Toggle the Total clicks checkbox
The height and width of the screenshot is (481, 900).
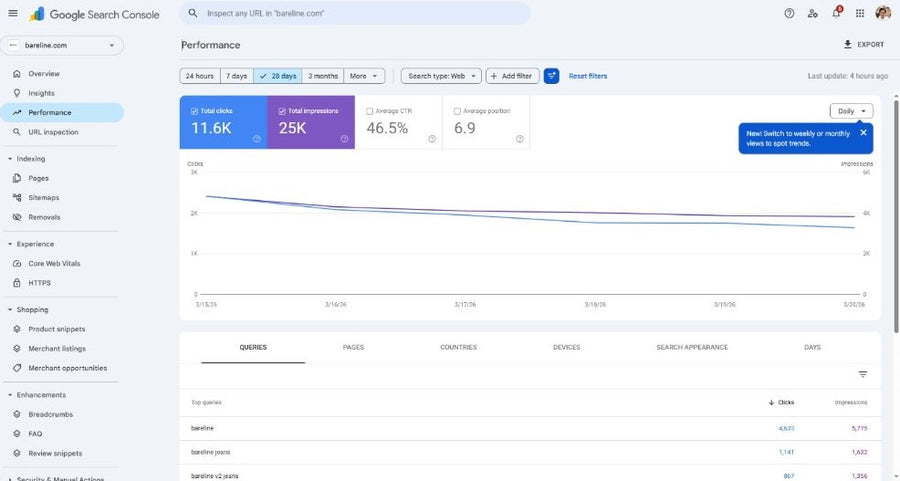coord(195,111)
